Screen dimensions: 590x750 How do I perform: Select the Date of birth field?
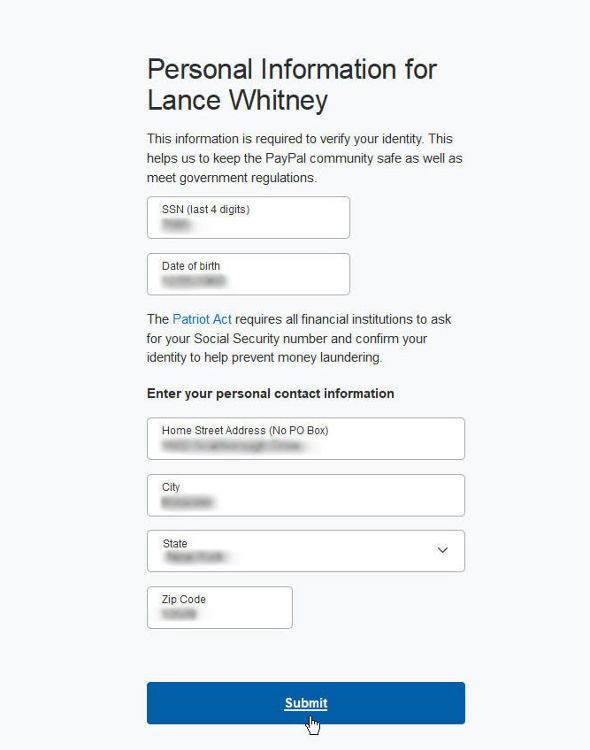248,274
